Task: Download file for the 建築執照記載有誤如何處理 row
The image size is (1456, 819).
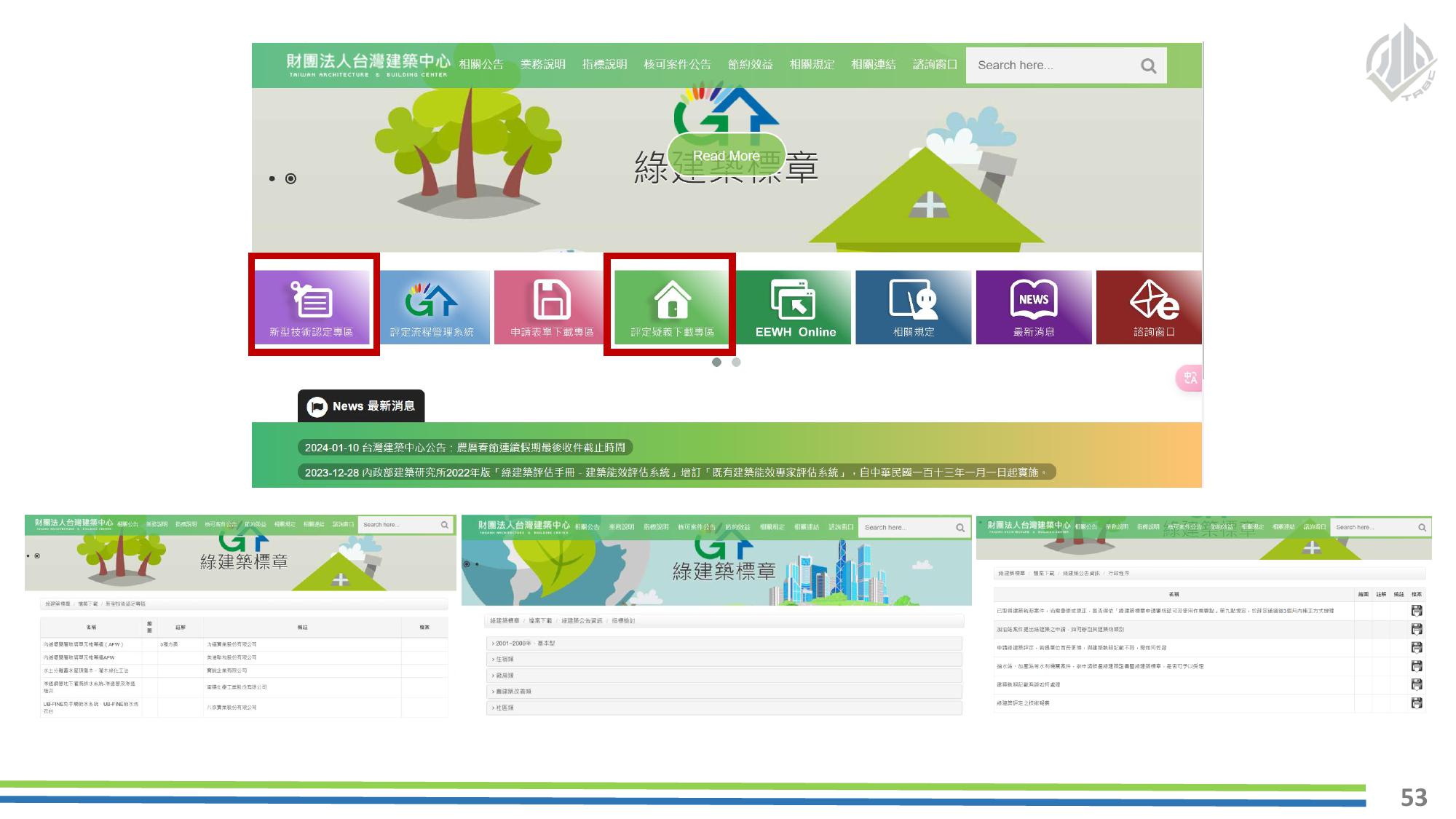Action: (x=1417, y=684)
